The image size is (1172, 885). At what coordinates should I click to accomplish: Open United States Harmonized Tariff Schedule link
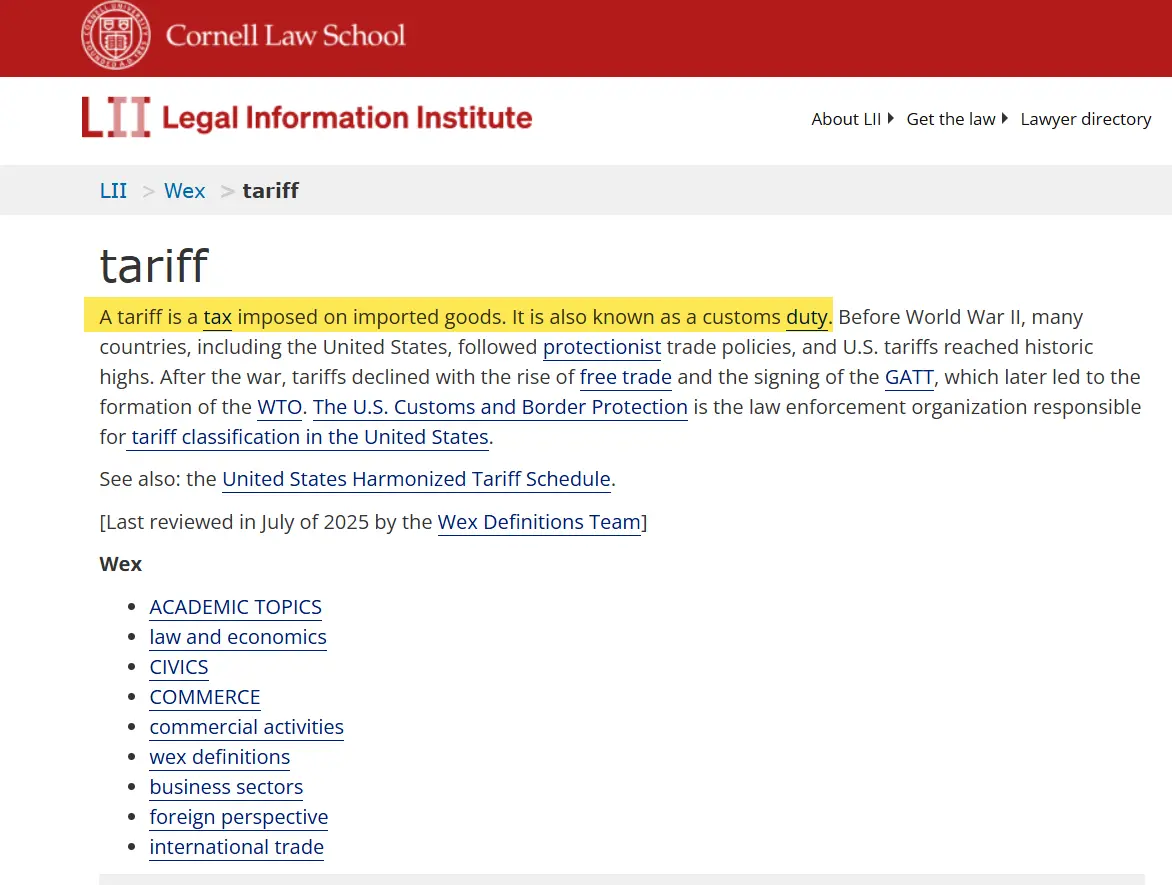click(416, 479)
